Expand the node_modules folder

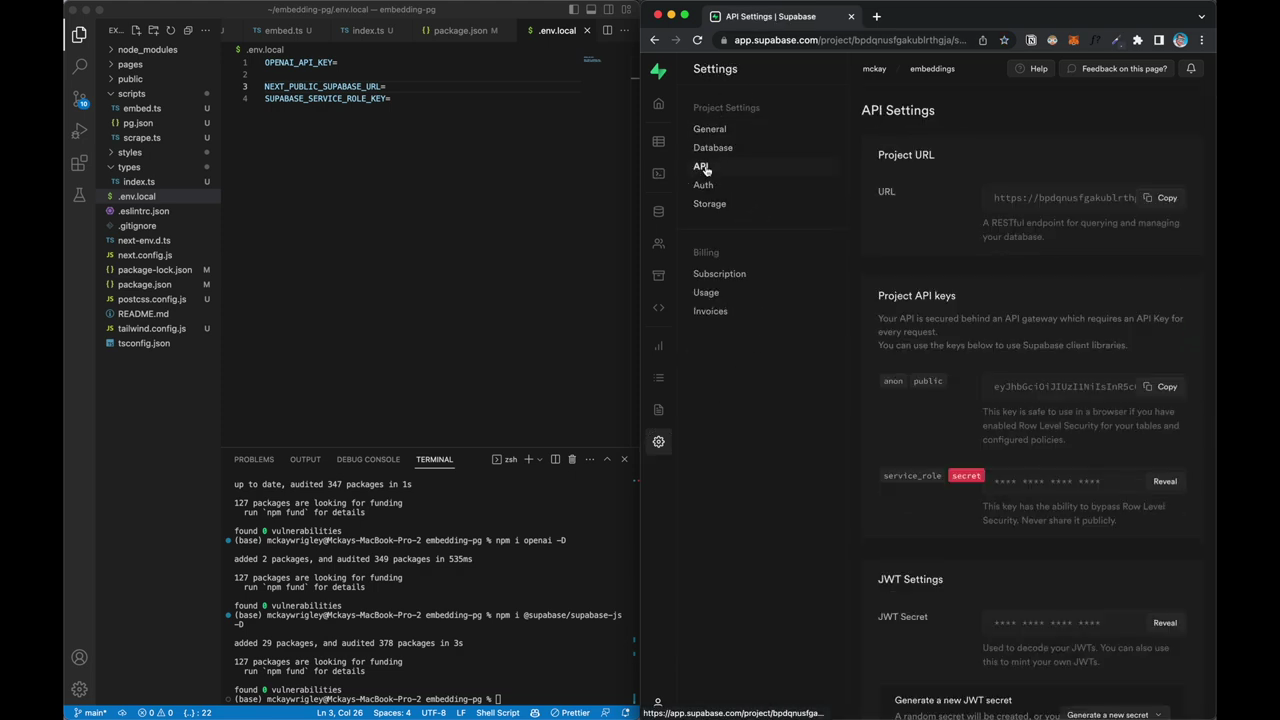(147, 49)
